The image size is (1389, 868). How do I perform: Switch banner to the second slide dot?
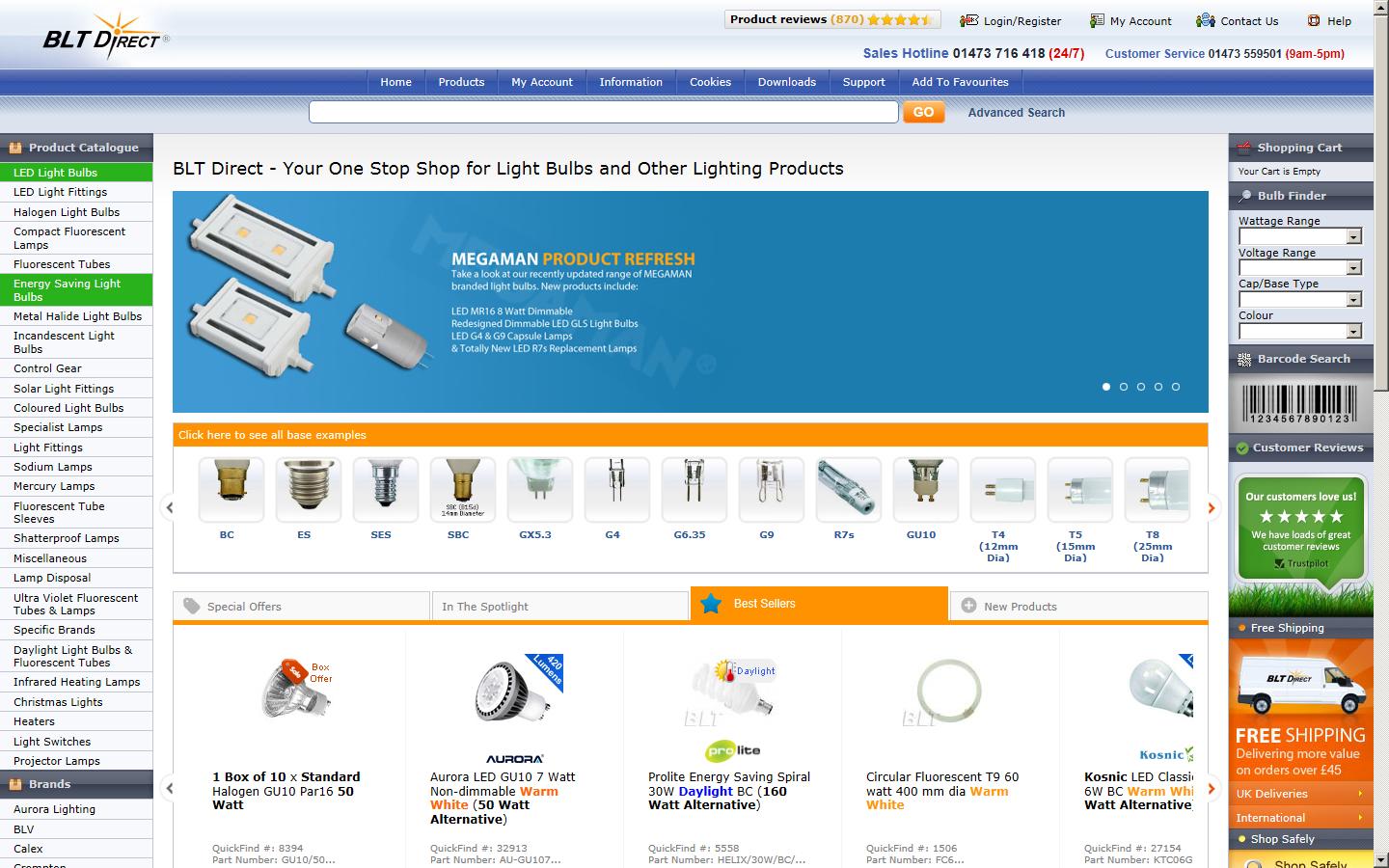tap(1124, 387)
